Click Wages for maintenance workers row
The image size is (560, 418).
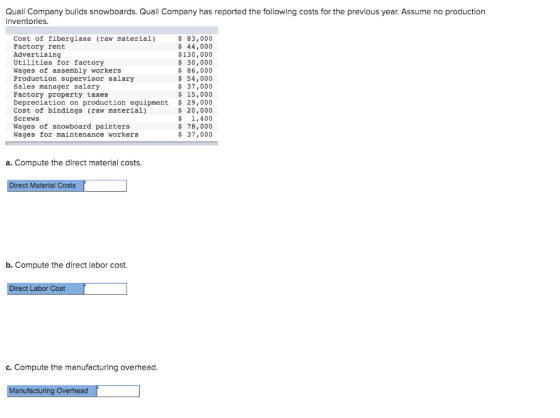[111, 135]
